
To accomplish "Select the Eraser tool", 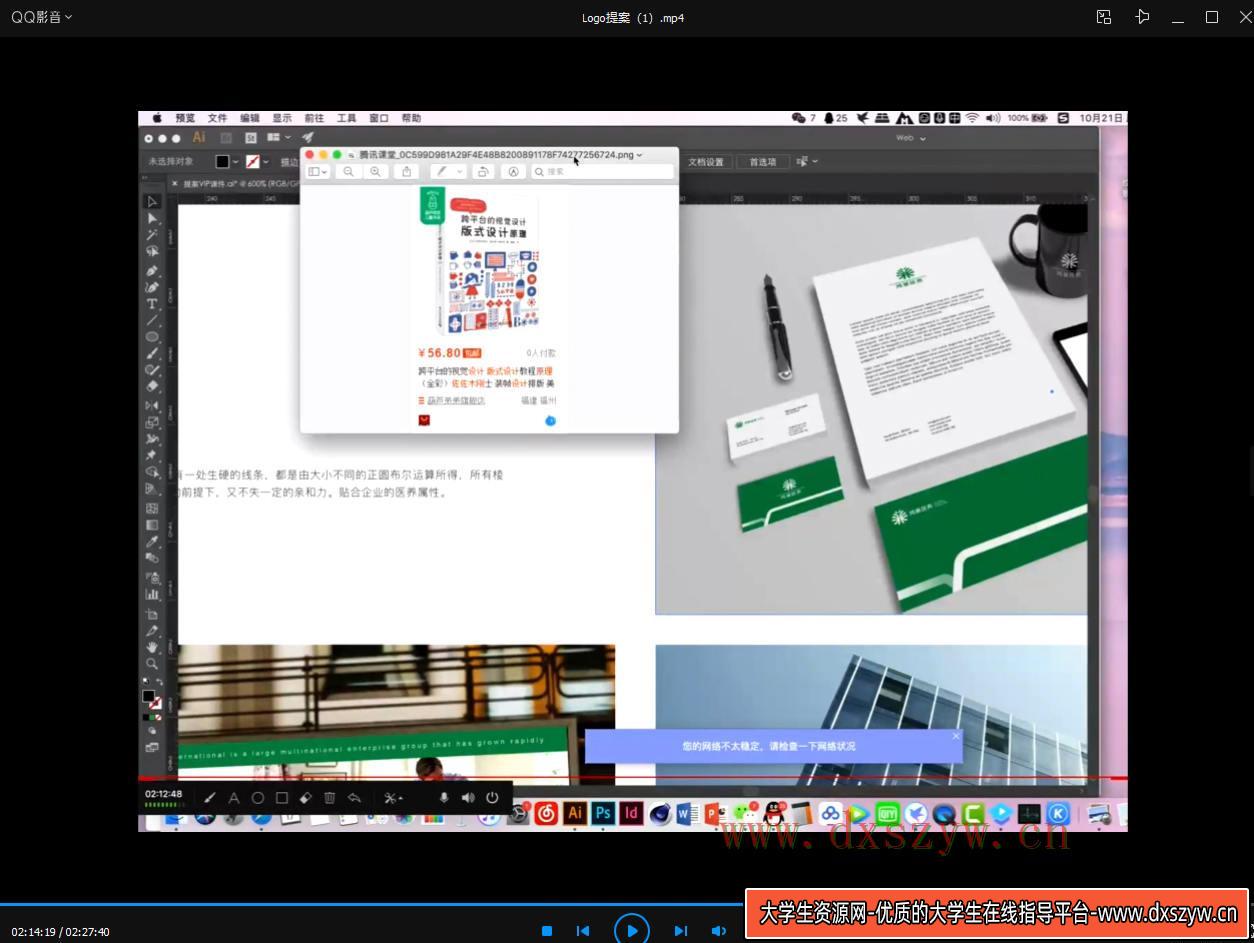I will pos(152,386).
